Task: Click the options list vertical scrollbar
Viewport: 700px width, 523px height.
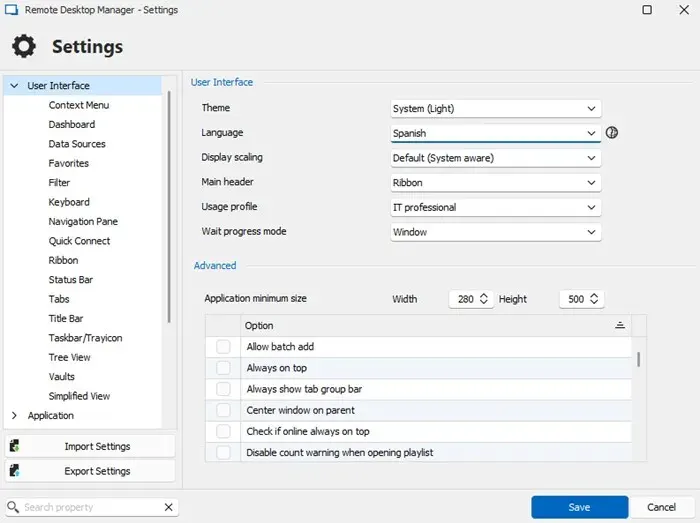Action: point(639,359)
